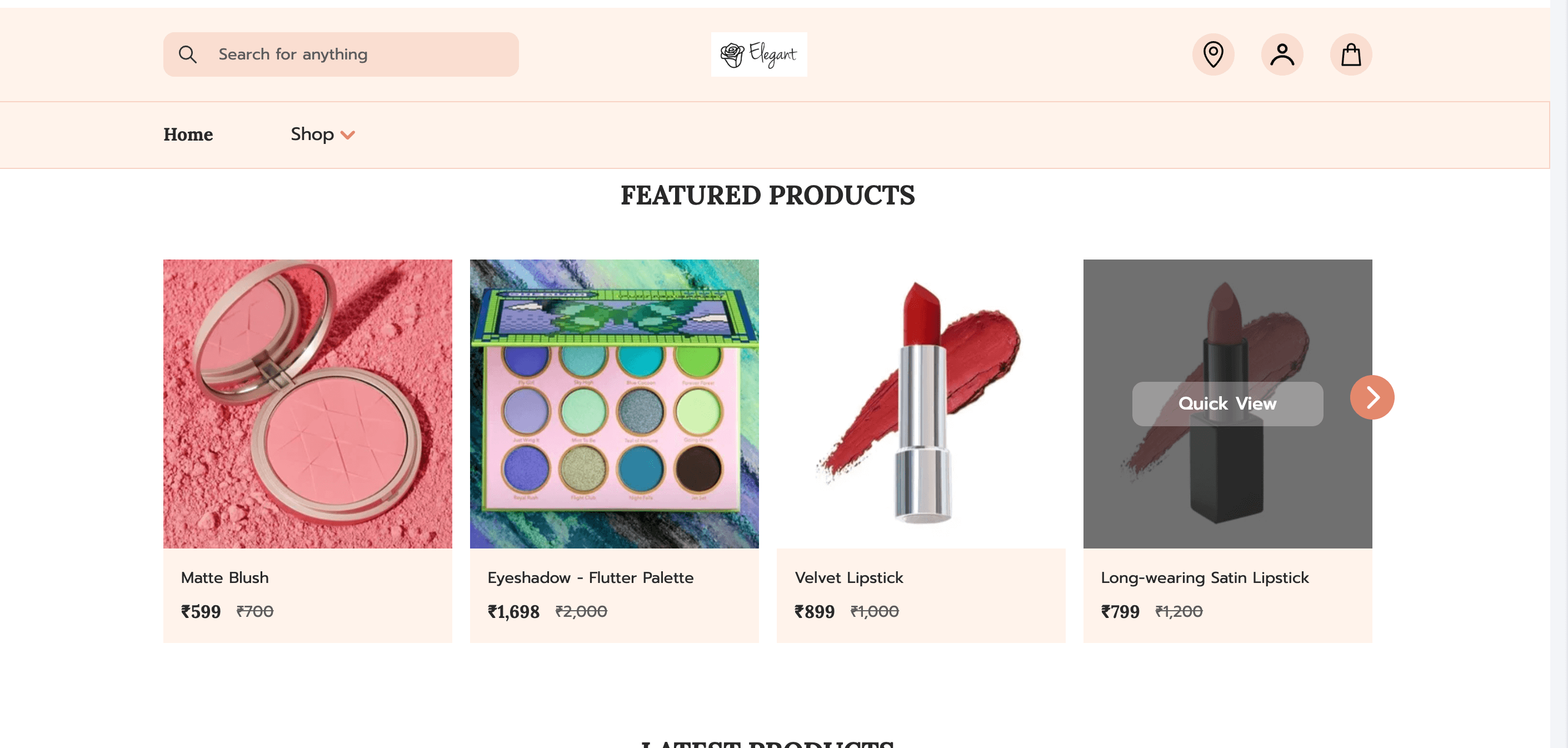This screenshot has height=748, width=1568.
Task: Open Long-wearing Satin Lipstick title link
Action: (x=1205, y=577)
